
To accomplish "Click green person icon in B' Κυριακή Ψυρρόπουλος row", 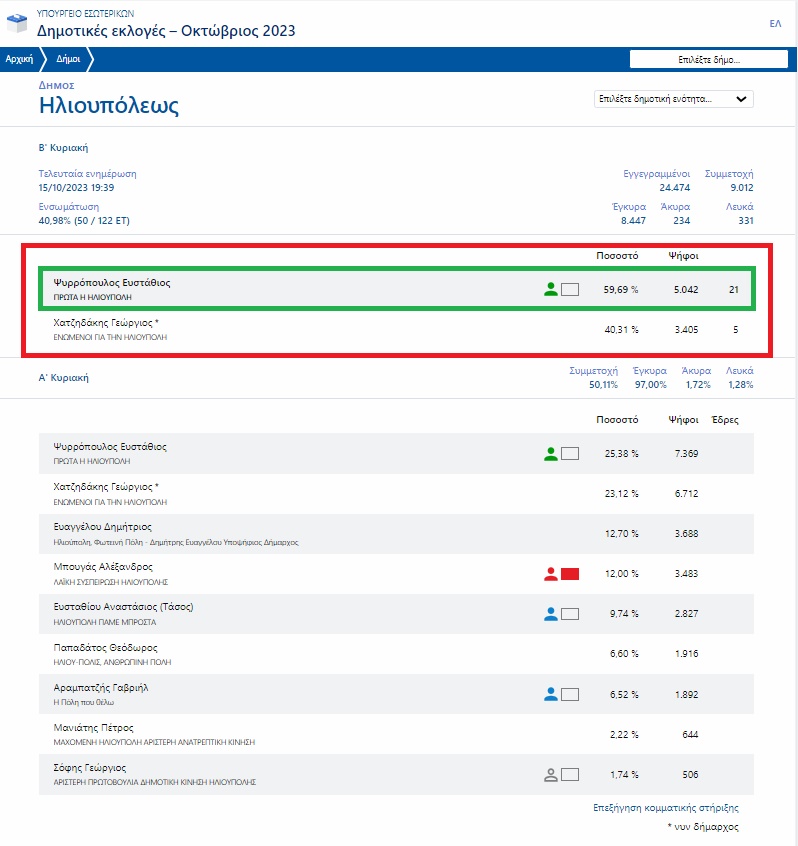I will [x=551, y=290].
